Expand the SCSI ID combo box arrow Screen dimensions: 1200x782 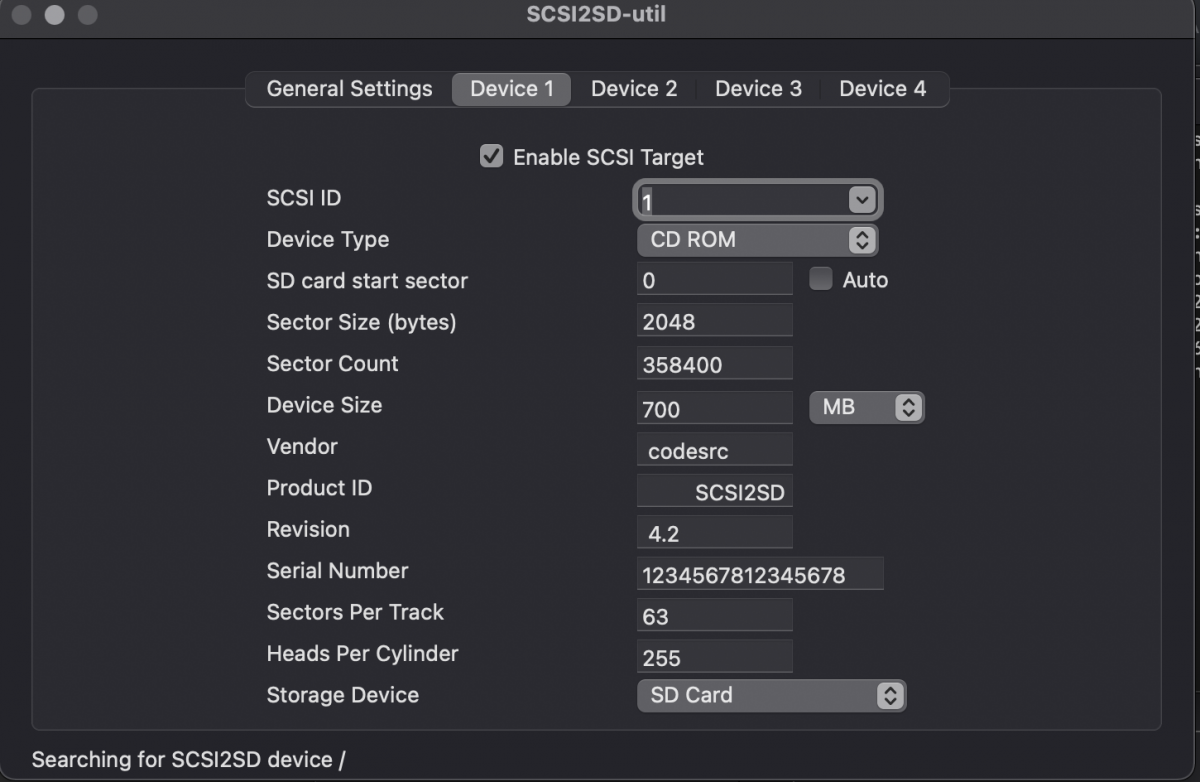point(861,200)
